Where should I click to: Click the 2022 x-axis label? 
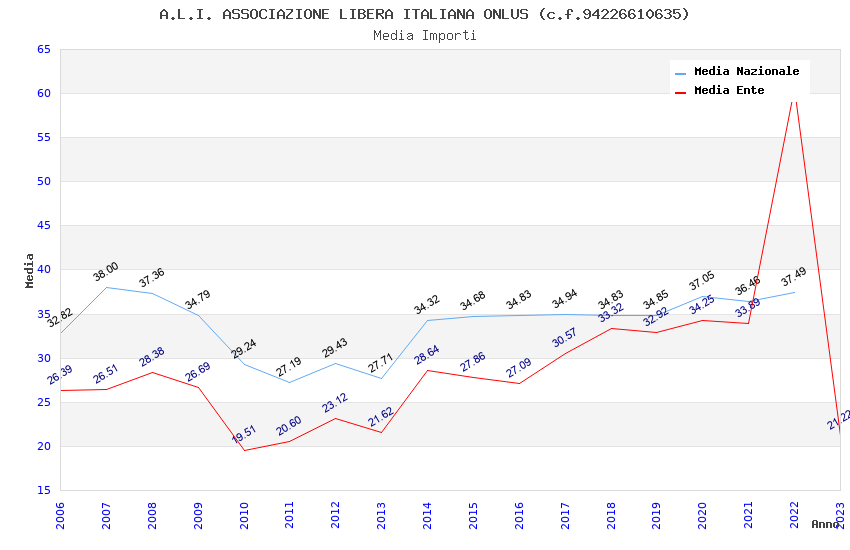[794, 515]
